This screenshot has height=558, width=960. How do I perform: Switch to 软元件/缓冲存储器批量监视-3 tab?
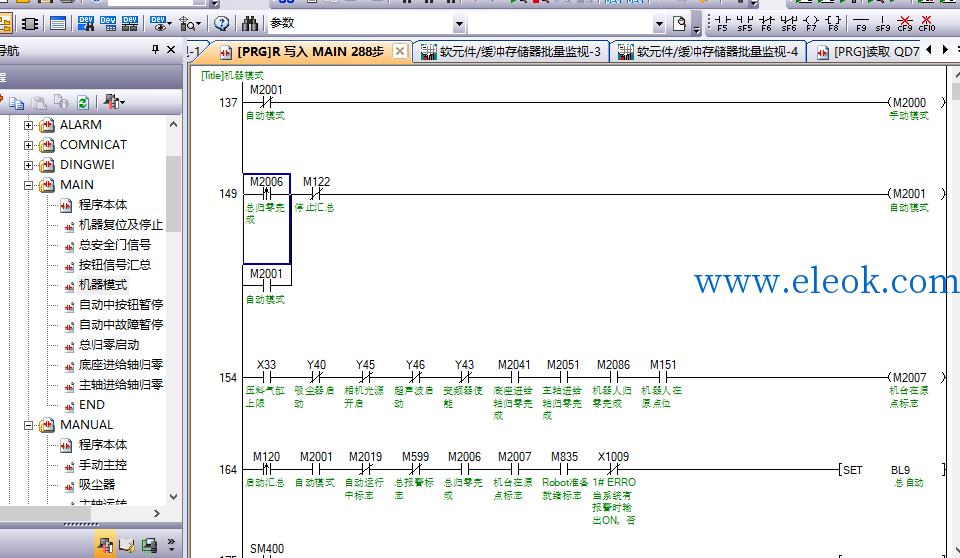[511, 52]
